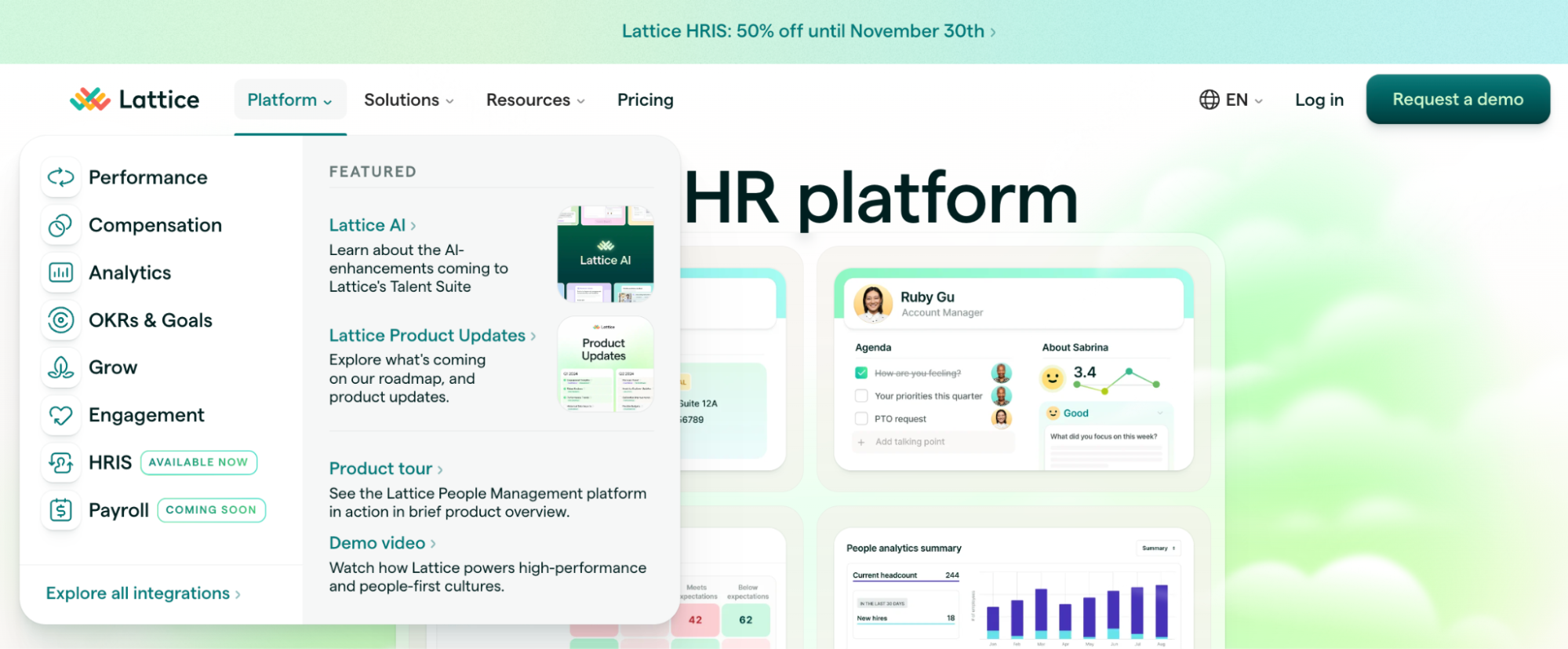Open the Summary dropdown in analytics card

[1159, 548]
